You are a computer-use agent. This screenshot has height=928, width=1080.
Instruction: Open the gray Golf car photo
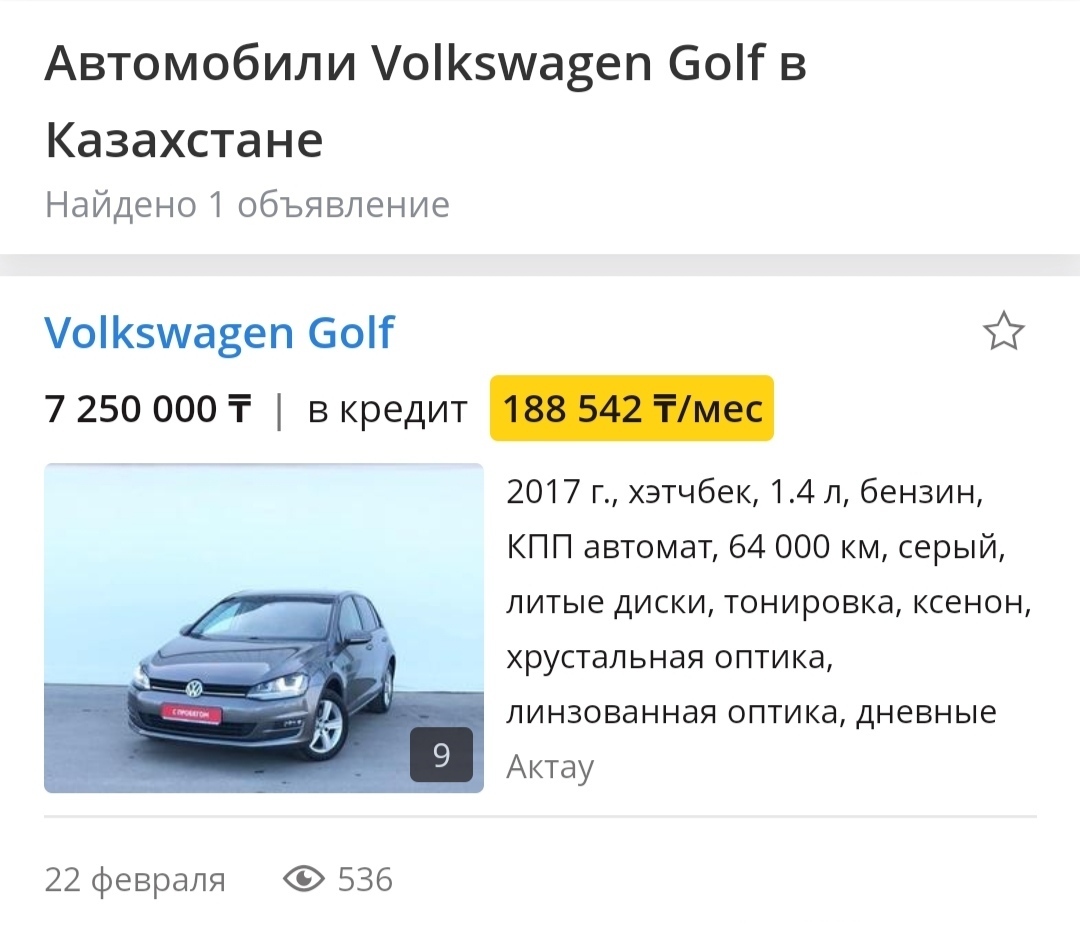264,628
